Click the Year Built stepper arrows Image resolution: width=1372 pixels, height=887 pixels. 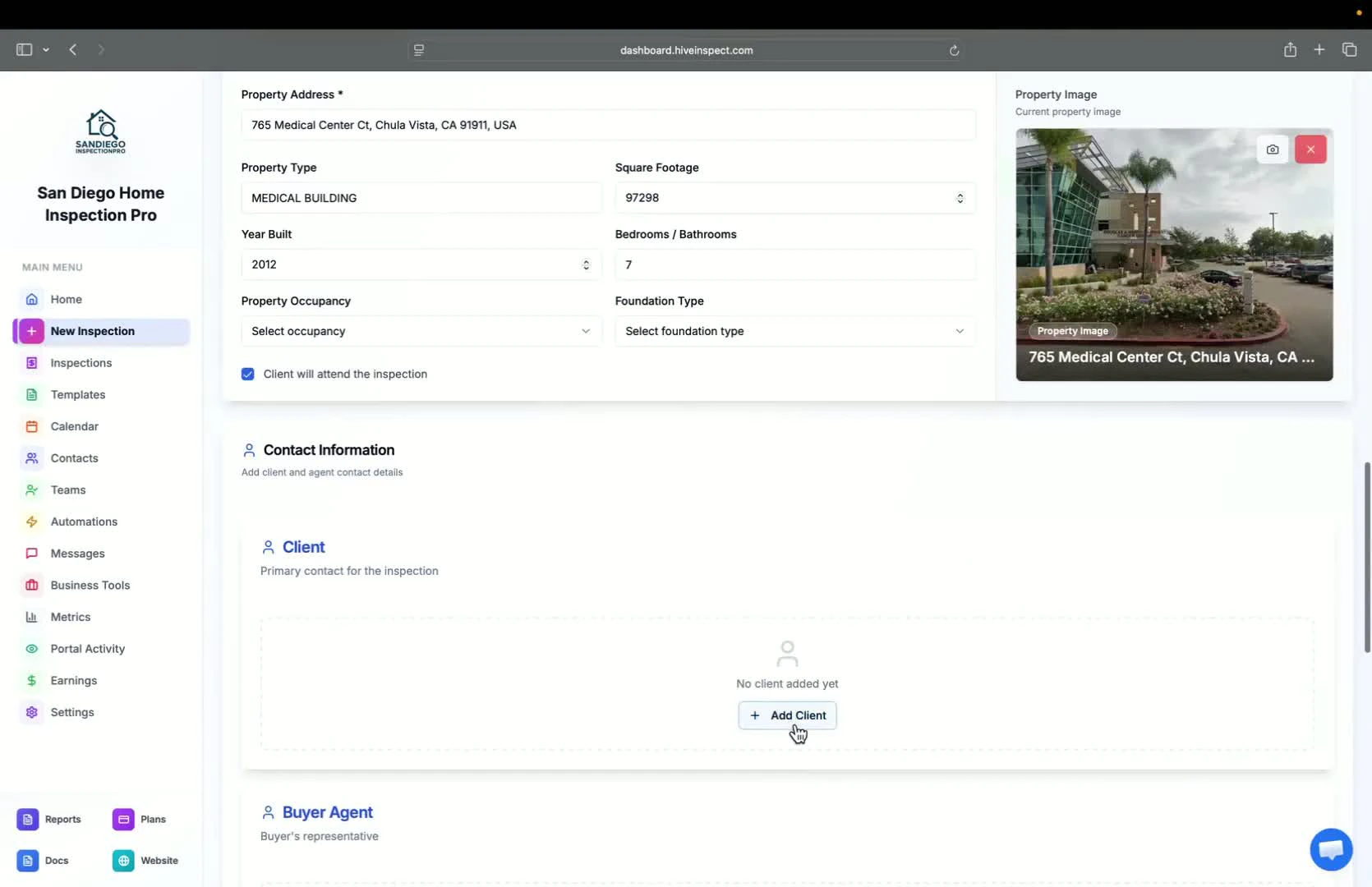click(586, 264)
